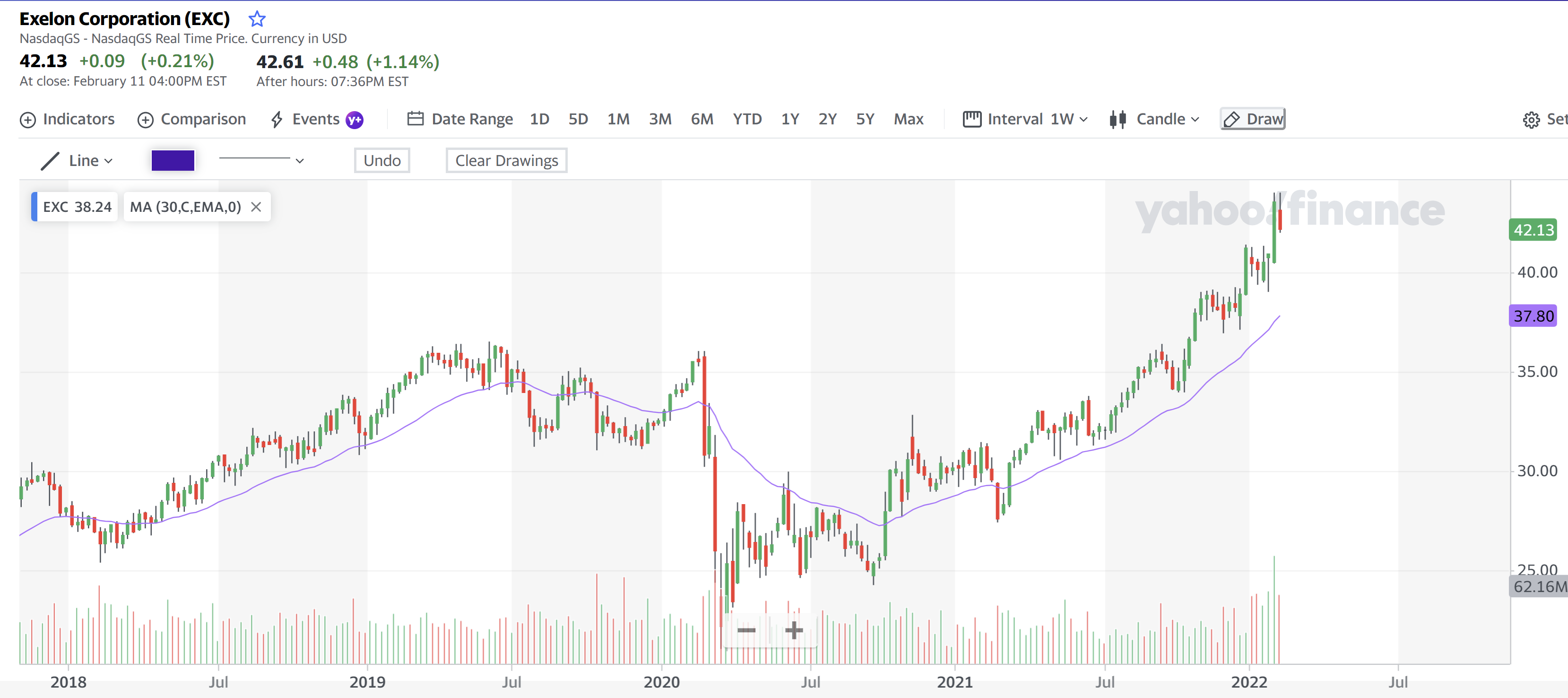Click the Undo button
The width and height of the screenshot is (1568, 698).
[x=382, y=161]
